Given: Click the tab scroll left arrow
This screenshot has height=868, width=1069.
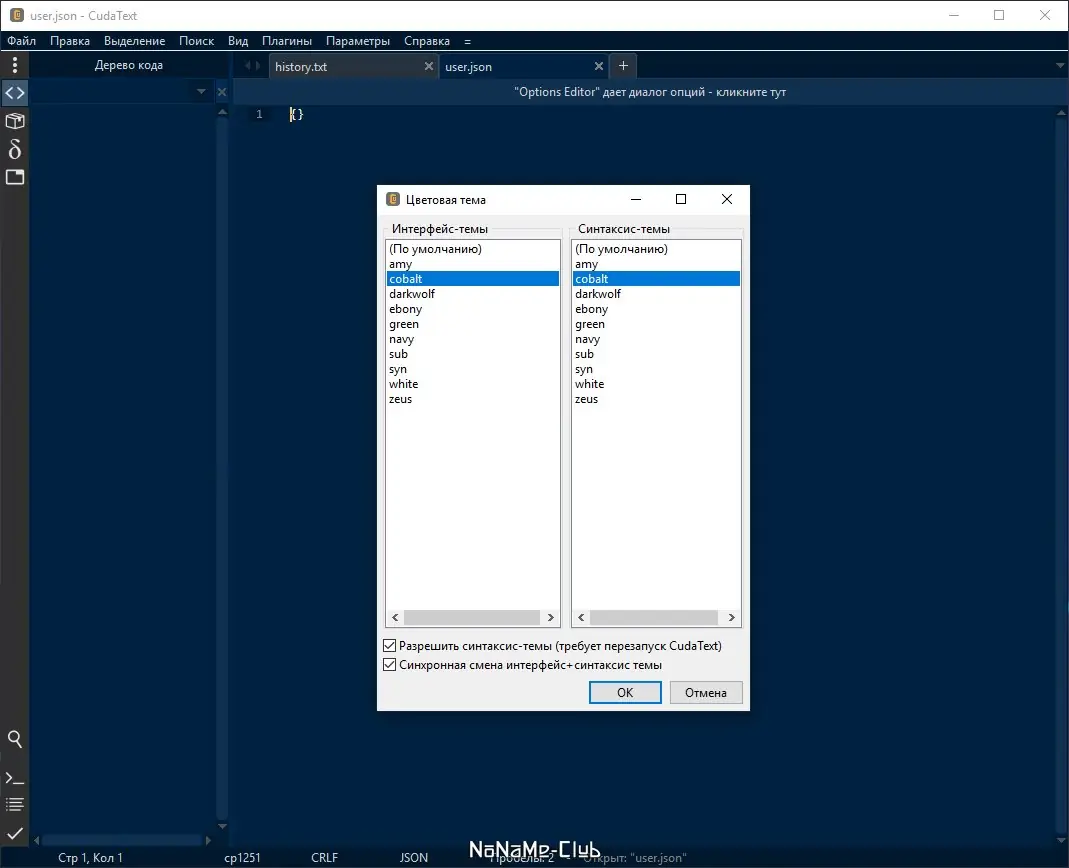Looking at the screenshot, I should pyautogui.click(x=248, y=65).
